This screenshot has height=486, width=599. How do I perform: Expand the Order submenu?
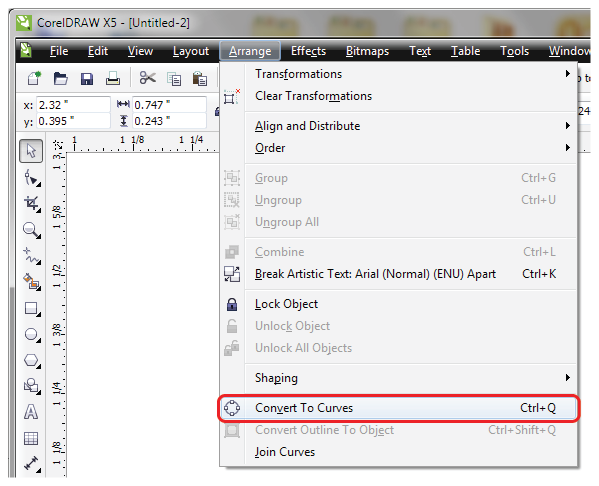[398, 148]
